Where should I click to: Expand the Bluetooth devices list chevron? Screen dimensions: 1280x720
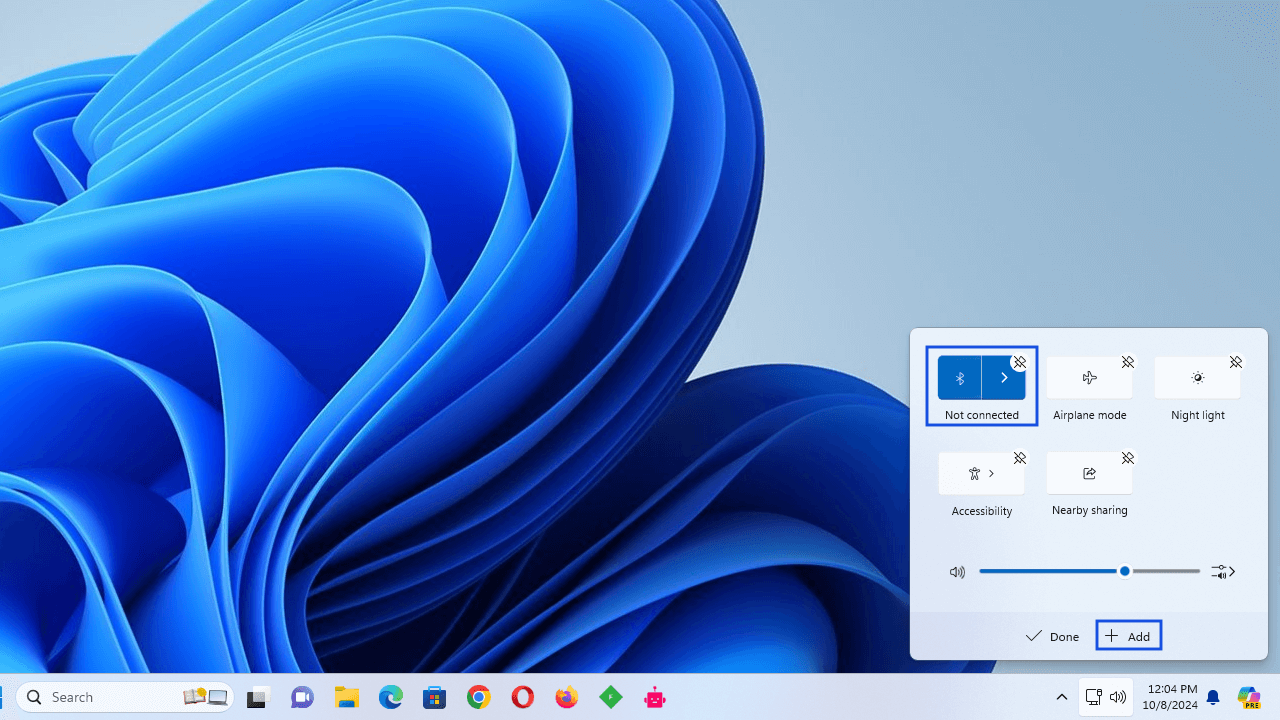1004,378
